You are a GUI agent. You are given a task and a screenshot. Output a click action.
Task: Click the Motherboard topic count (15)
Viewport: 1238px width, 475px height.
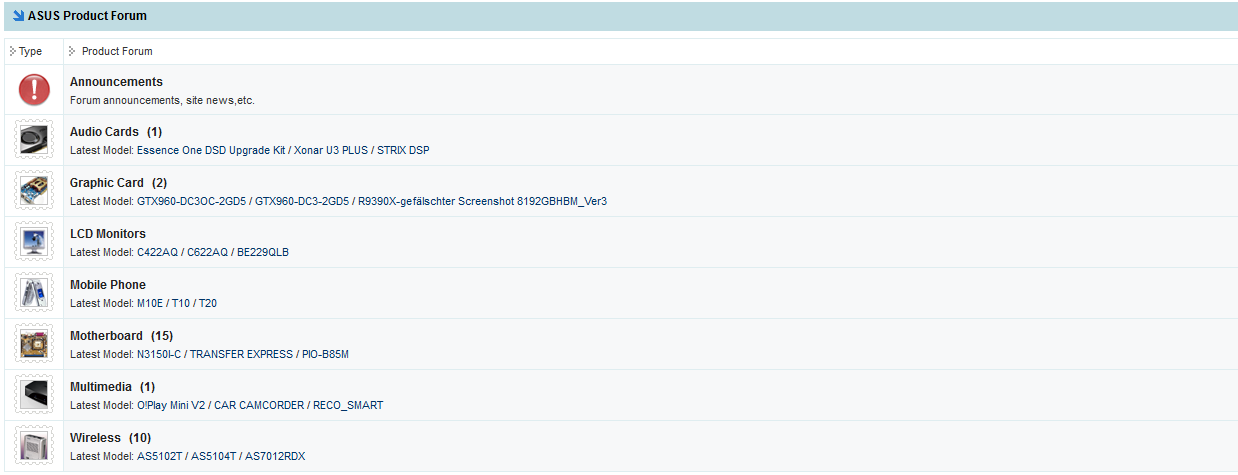pyautogui.click(x=162, y=336)
